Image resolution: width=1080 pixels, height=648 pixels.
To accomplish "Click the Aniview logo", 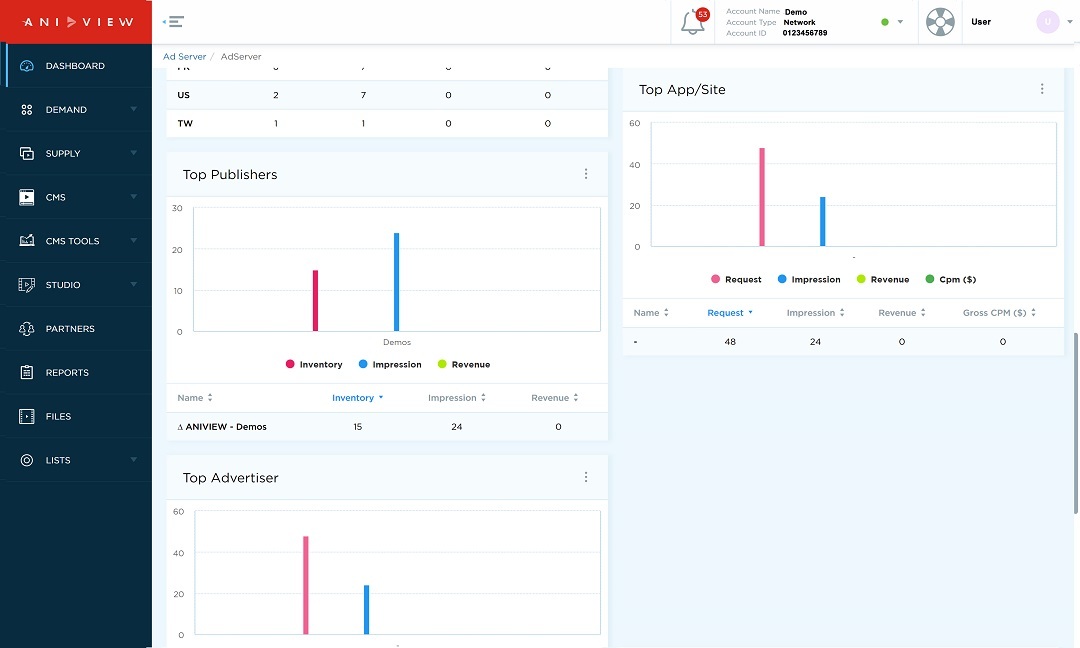I will click(x=76, y=22).
